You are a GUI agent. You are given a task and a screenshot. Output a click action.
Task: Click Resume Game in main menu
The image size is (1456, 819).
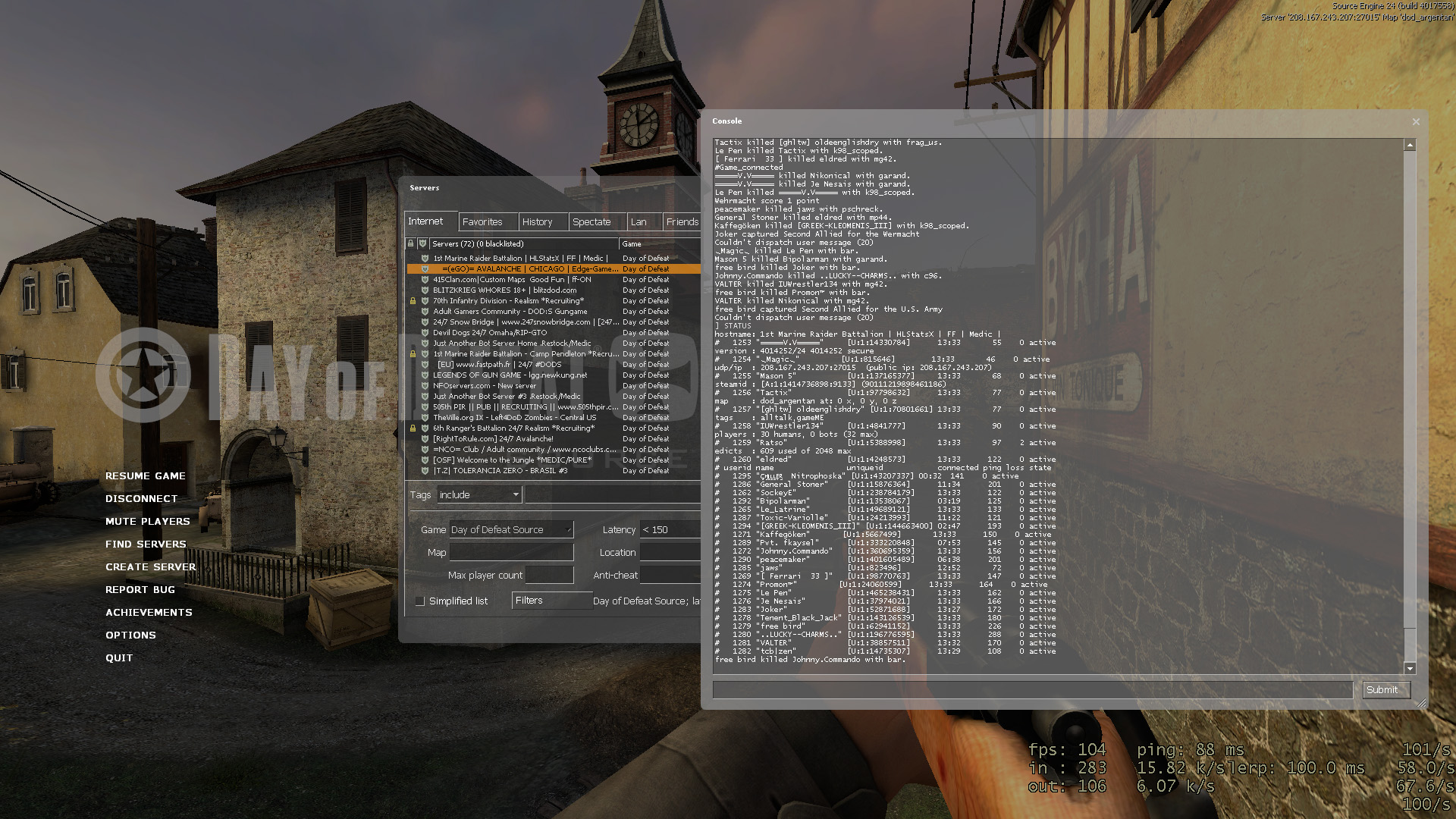146,476
